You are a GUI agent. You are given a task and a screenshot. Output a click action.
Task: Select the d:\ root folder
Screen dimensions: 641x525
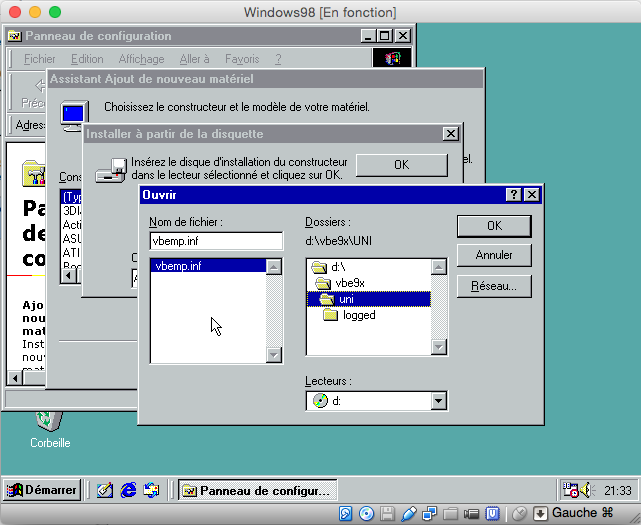[328, 267]
